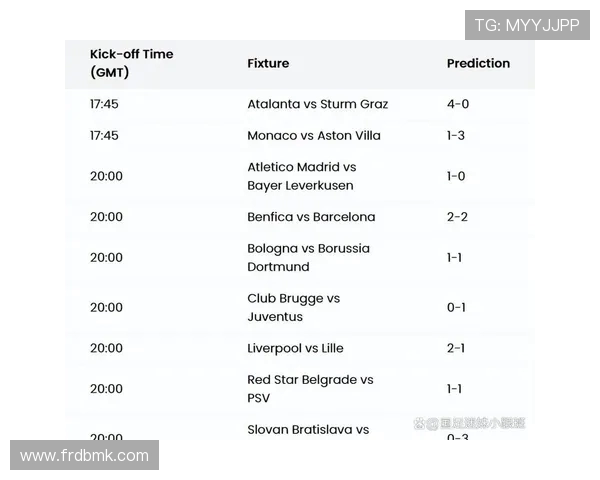Click the 17:45 kick-off time for Atalanta

[x=104, y=104]
